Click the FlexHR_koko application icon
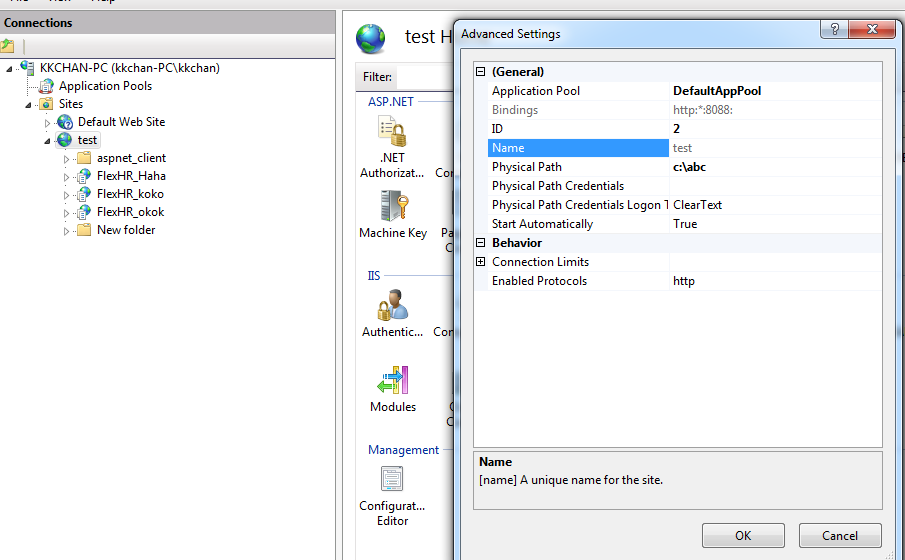Screen dimensions: 905x560 84,193
